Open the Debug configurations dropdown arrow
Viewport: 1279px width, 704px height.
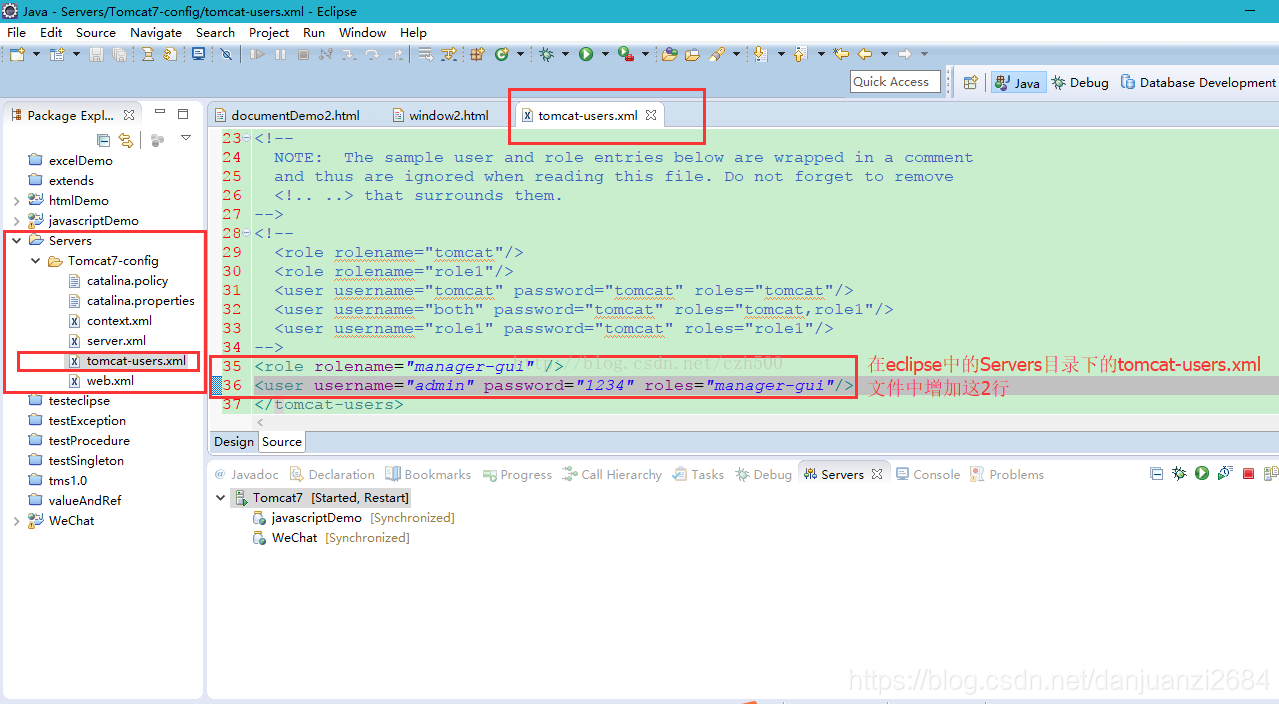(565, 54)
